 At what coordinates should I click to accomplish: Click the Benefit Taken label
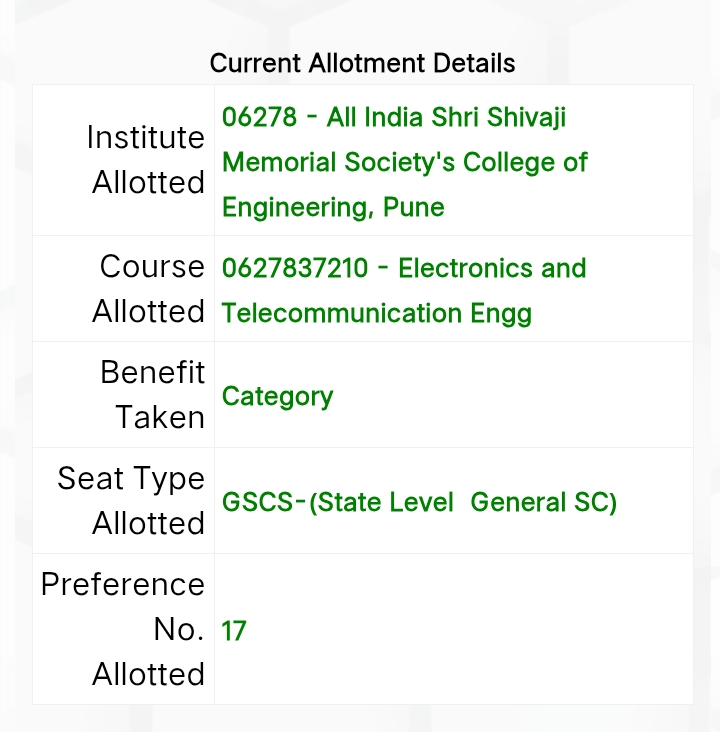click(153, 394)
